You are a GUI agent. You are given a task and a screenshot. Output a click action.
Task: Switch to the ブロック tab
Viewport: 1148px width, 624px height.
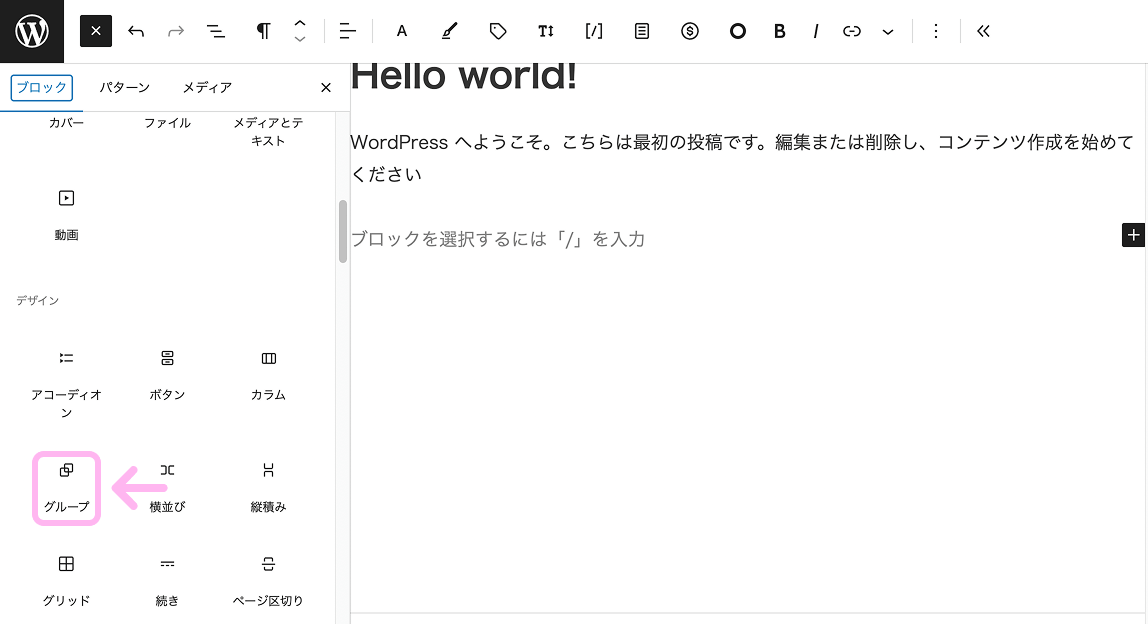42,87
